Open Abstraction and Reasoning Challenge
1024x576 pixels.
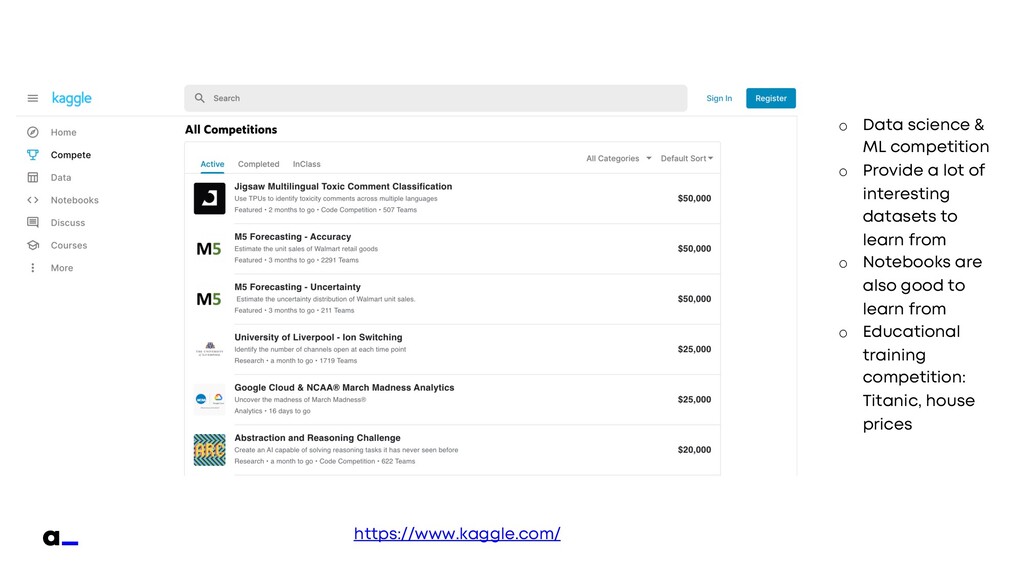tap(317, 438)
